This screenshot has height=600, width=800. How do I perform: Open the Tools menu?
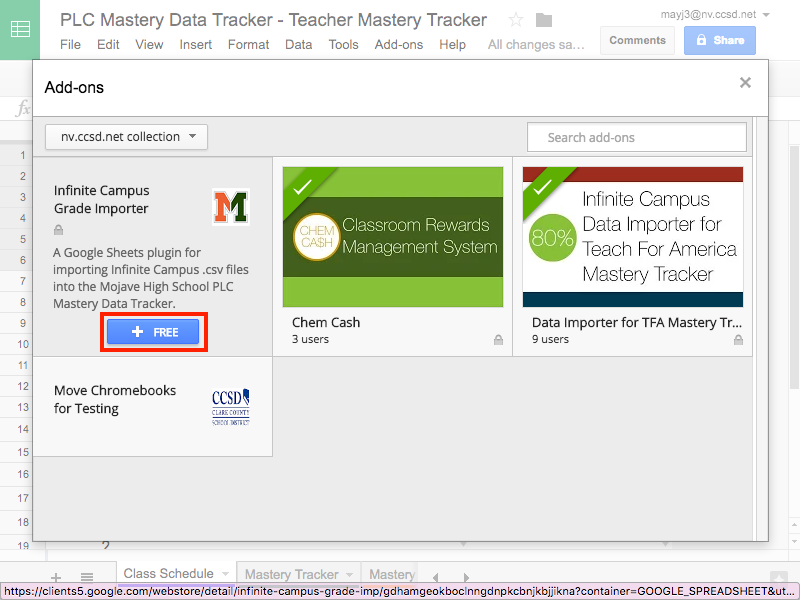(x=343, y=45)
